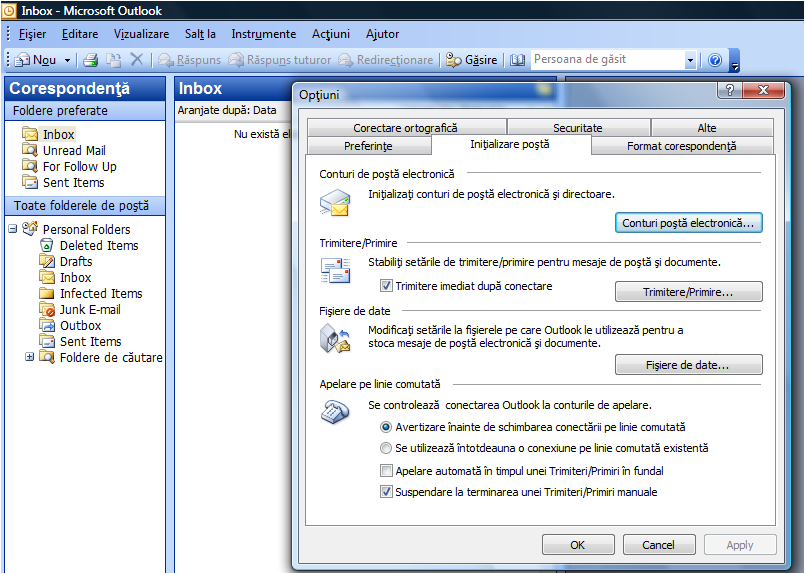Click the Răspuns reply toolbar button
The width and height of the screenshot is (805, 574).
point(189,60)
